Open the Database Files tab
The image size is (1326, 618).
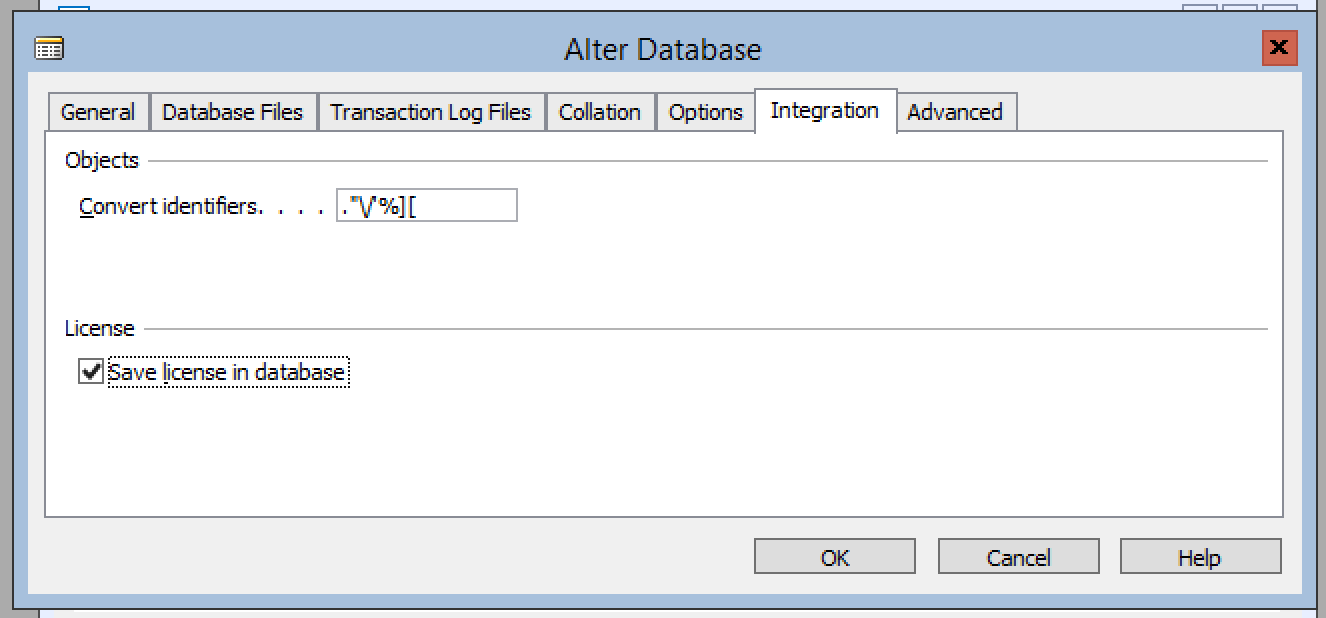[x=233, y=112]
